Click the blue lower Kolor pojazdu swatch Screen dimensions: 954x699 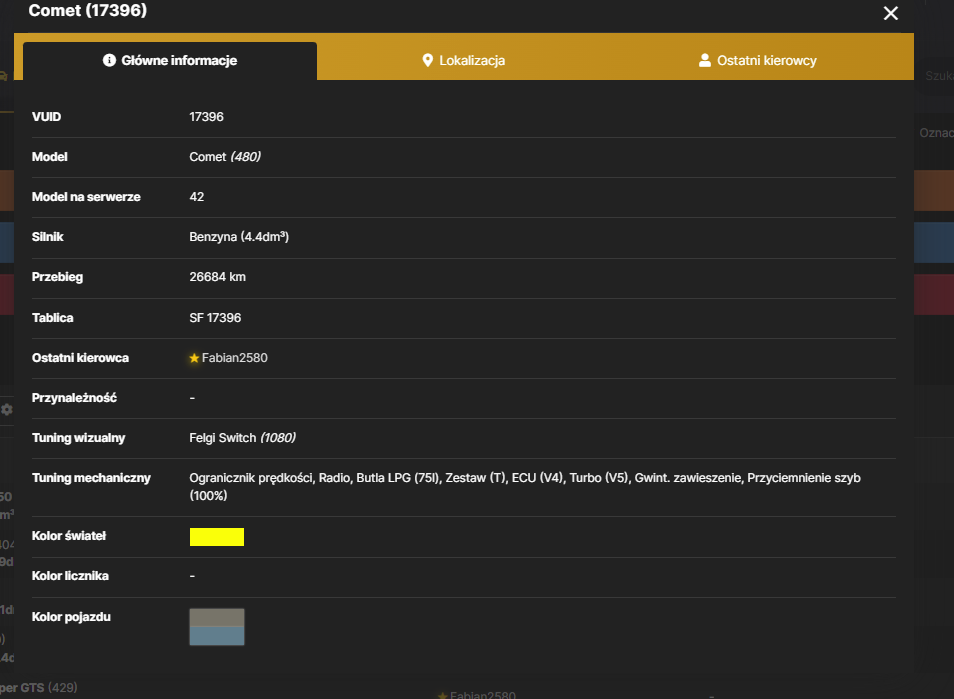(217, 636)
